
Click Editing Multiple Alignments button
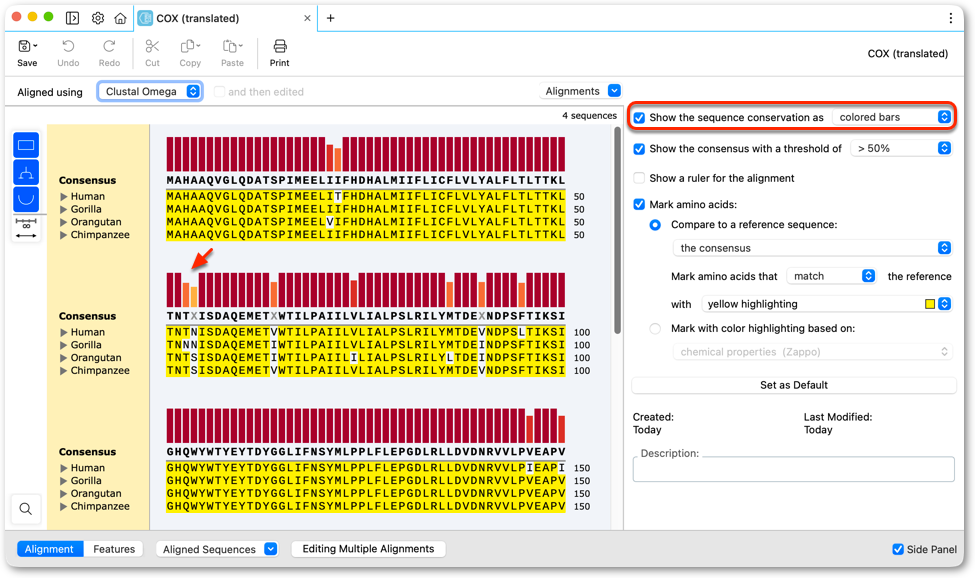pos(368,549)
